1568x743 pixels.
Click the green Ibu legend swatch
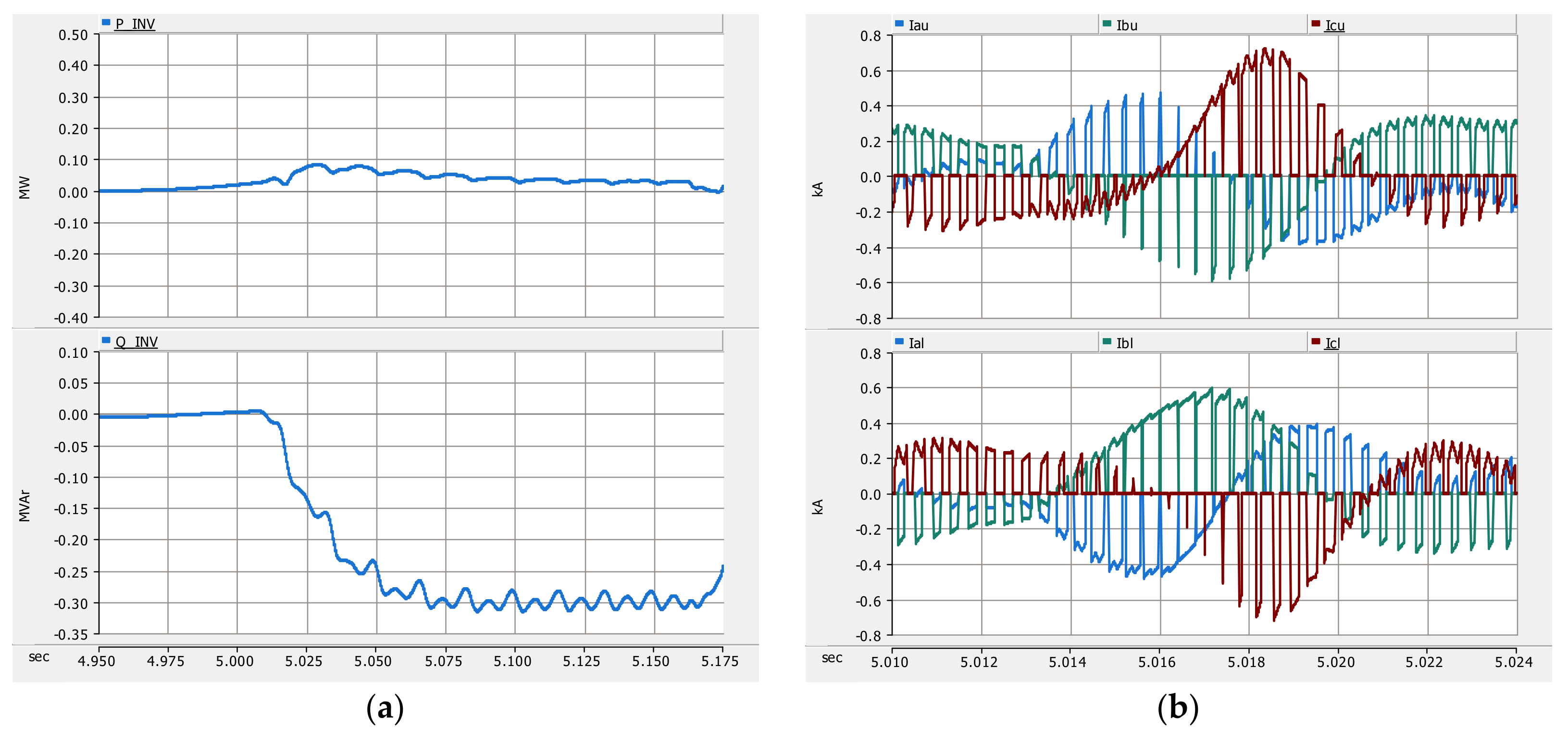tap(1107, 24)
